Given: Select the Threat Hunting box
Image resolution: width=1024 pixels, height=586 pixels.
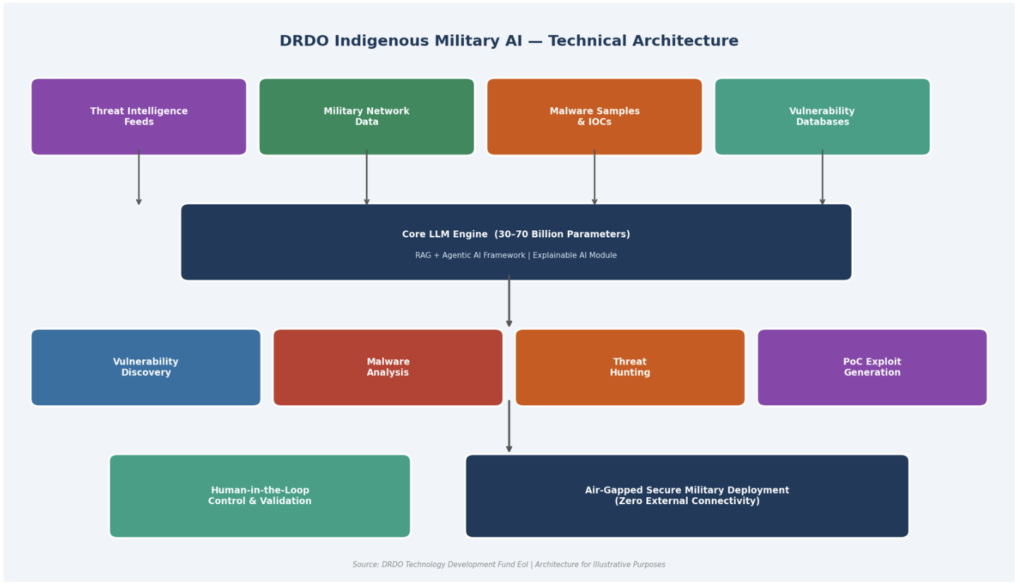Looking at the screenshot, I should [630, 367].
